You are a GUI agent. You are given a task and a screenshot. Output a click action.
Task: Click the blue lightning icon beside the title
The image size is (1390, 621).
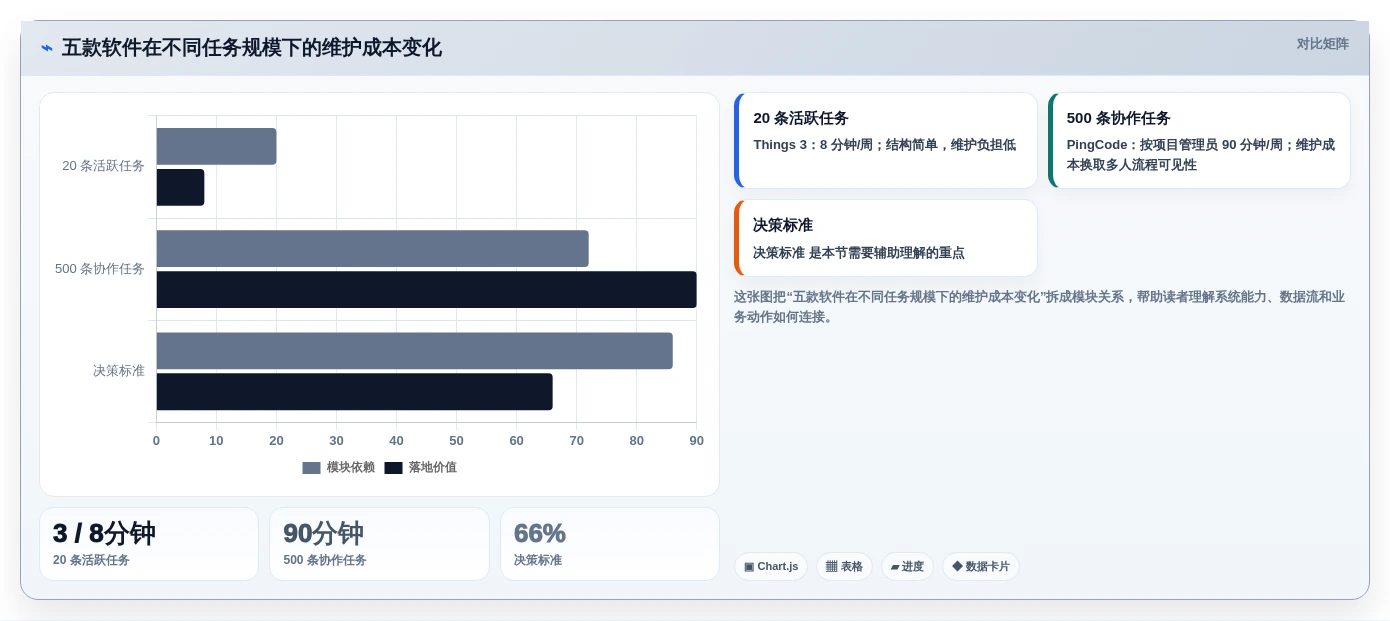pyautogui.click(x=47, y=48)
